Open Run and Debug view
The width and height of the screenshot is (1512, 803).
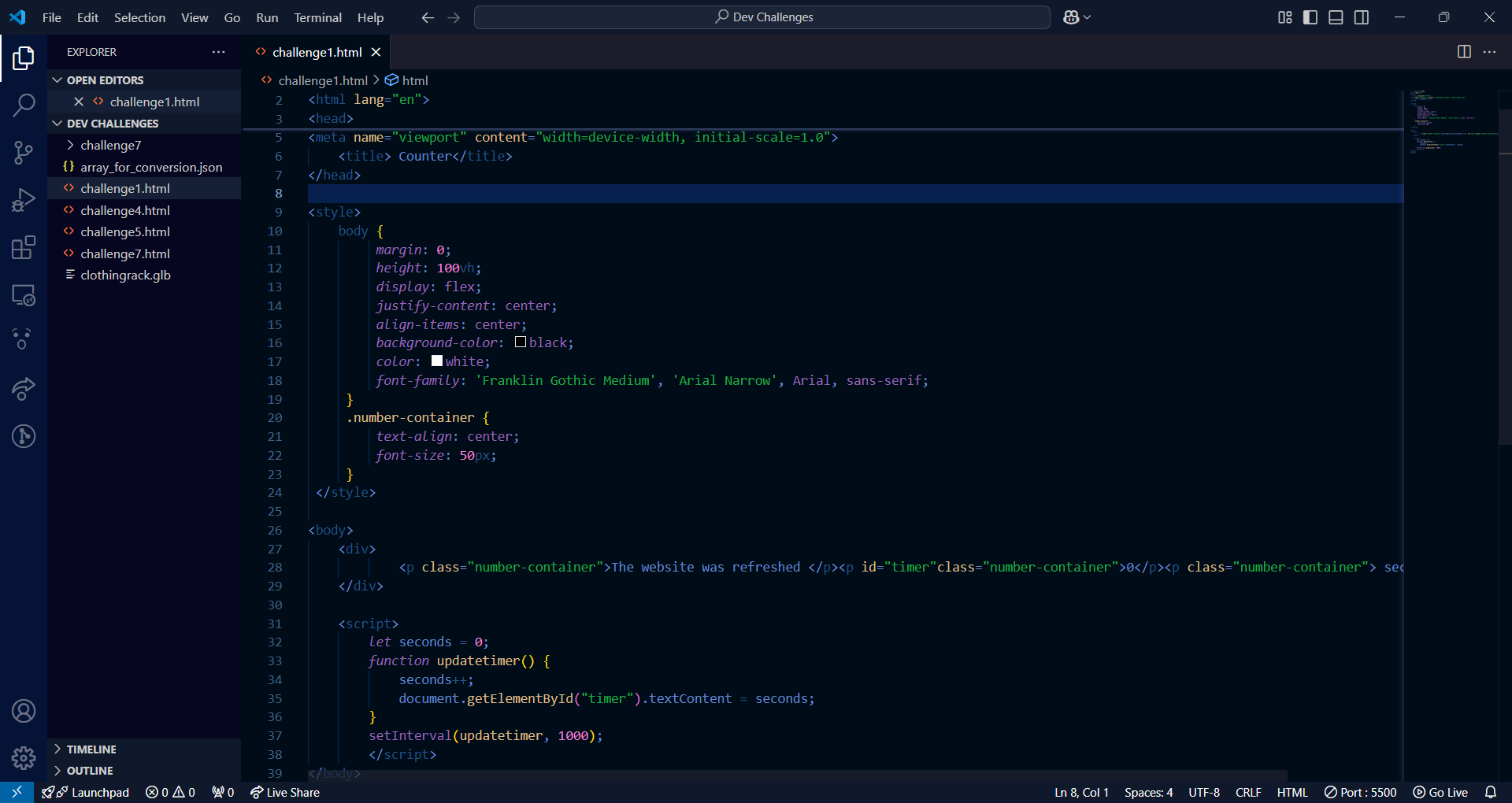click(x=24, y=200)
